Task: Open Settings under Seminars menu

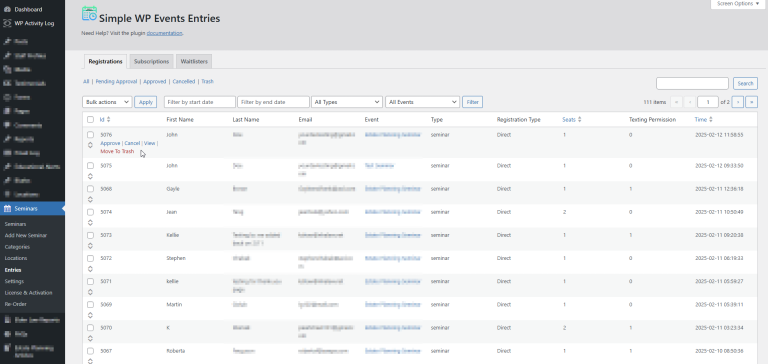Action: (x=14, y=281)
